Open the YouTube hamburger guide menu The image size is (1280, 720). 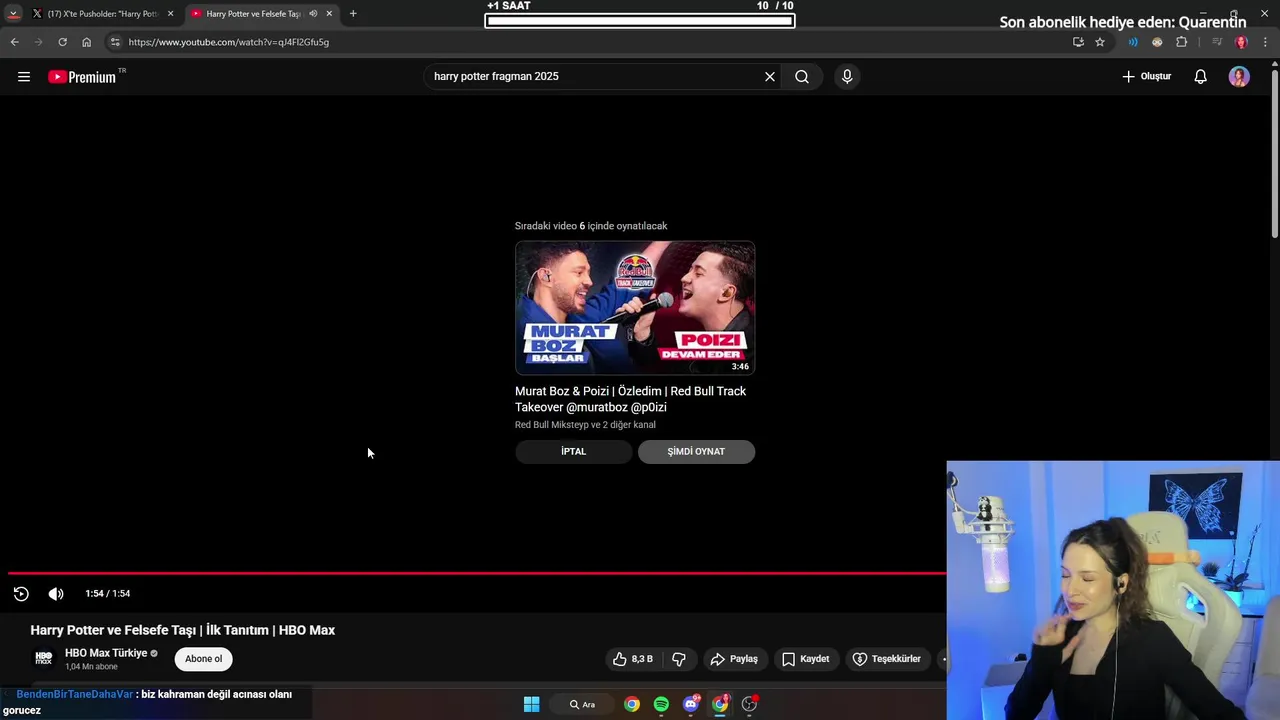click(x=24, y=76)
